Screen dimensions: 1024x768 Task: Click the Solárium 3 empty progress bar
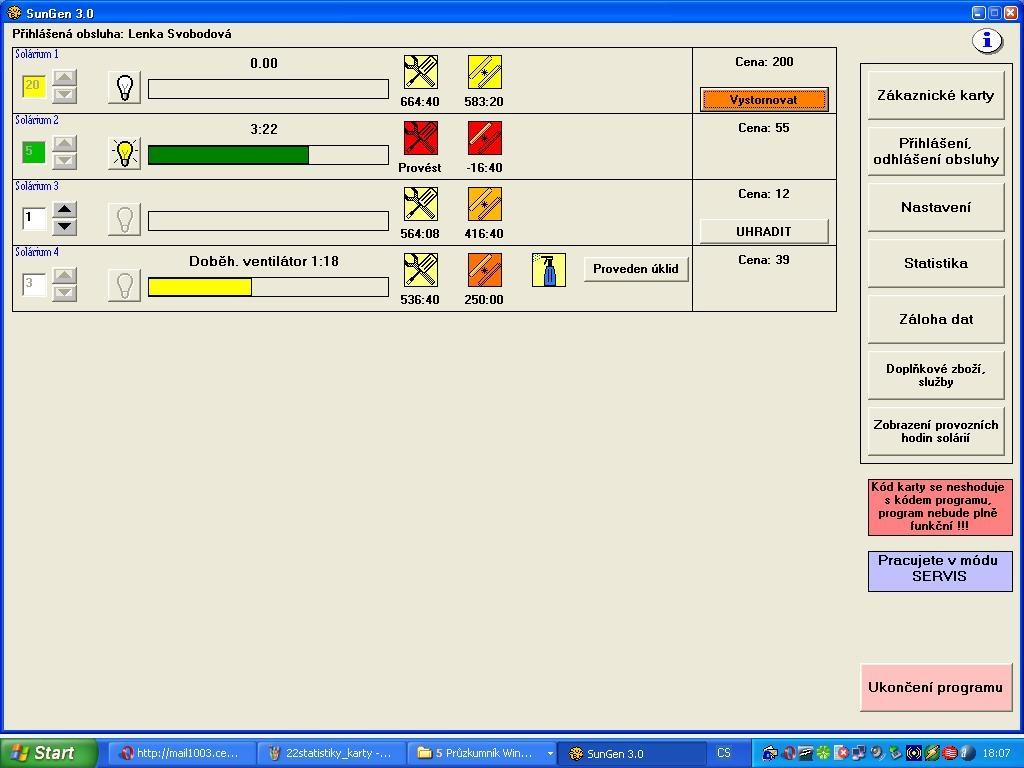[268, 221]
